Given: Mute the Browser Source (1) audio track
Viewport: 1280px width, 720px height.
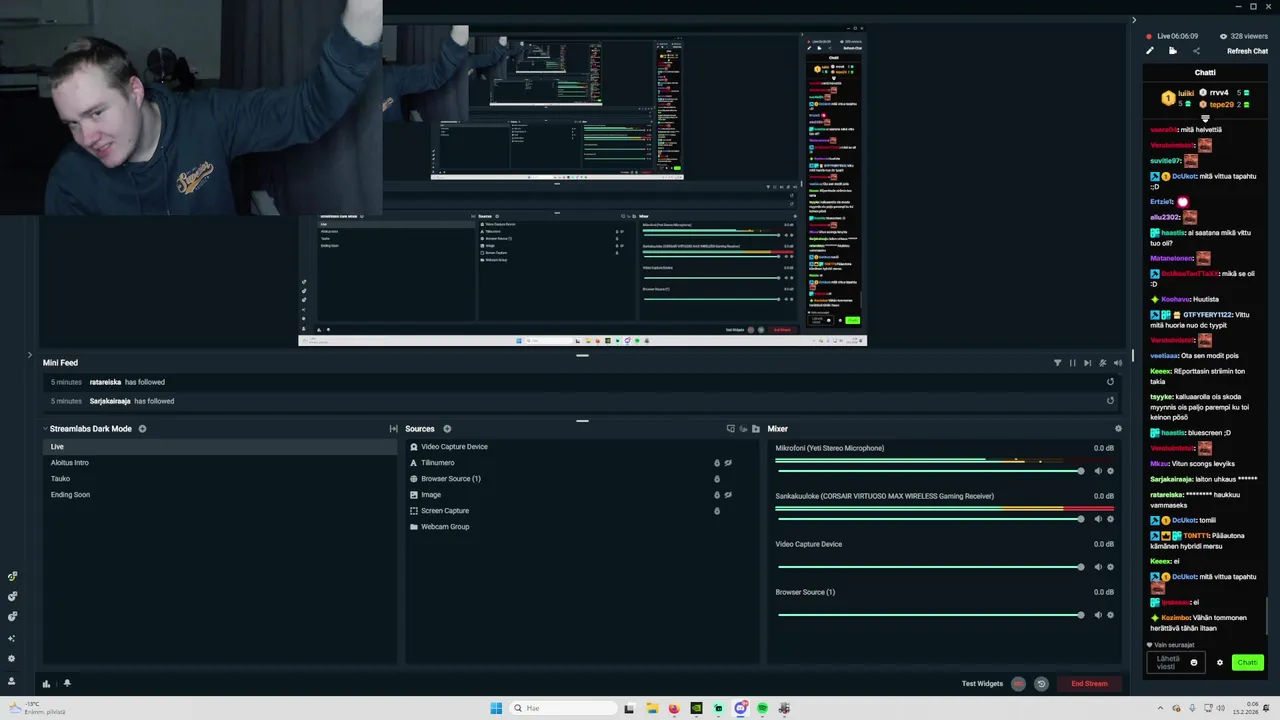Looking at the screenshot, I should [1097, 615].
